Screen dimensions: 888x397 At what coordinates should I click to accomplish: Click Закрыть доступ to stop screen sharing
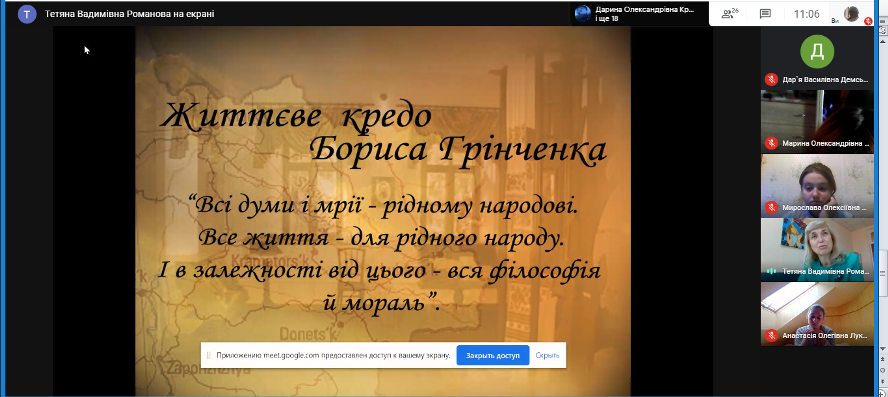[x=493, y=356]
